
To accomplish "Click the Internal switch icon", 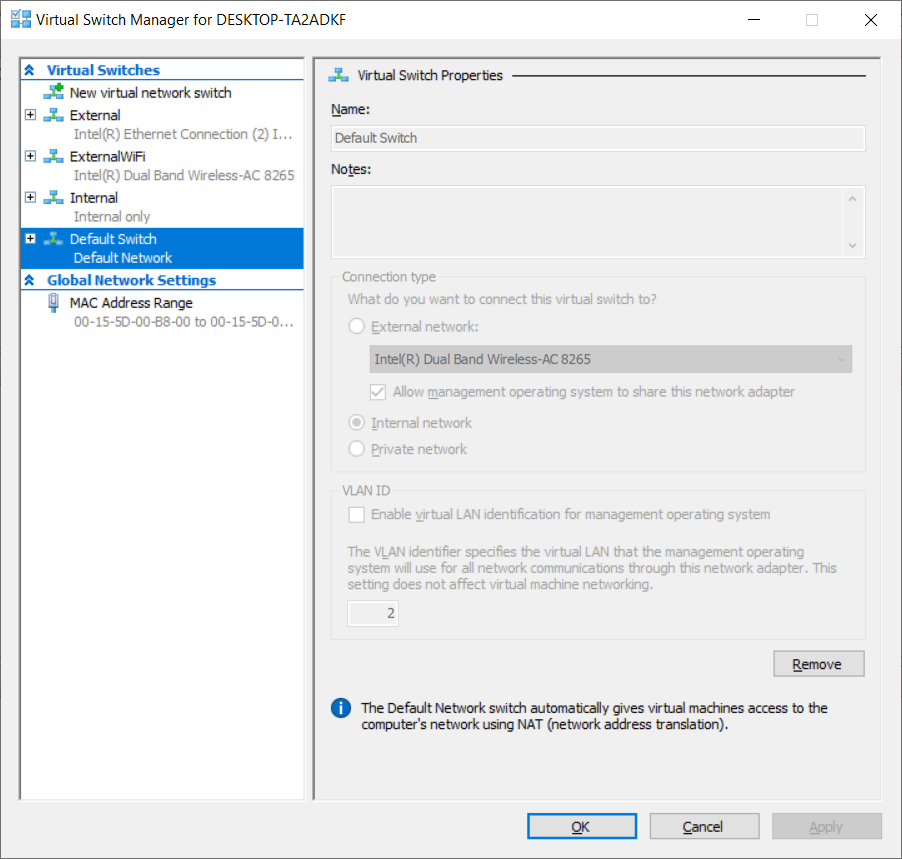I will (53, 198).
